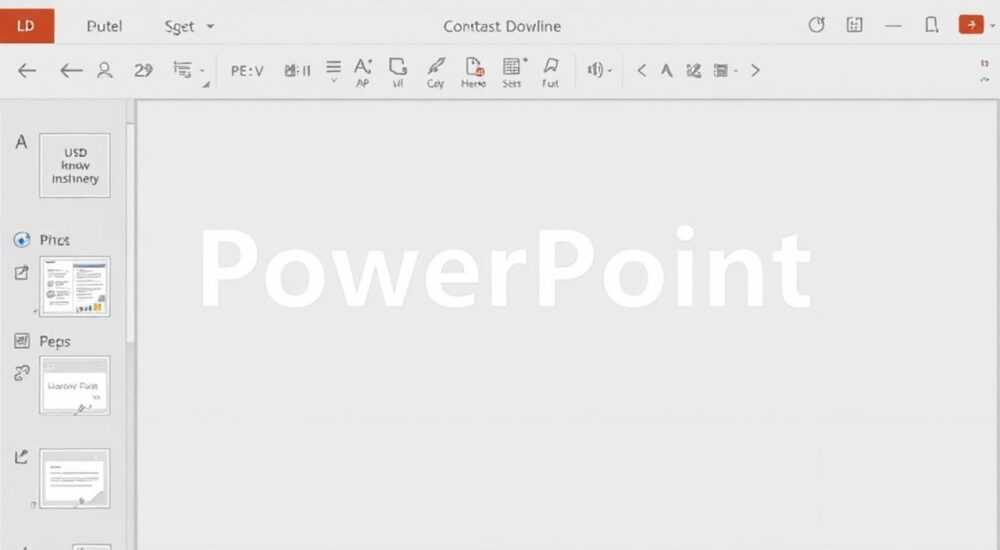
Task: Click the Fut ribbon icon
Action: coord(550,72)
